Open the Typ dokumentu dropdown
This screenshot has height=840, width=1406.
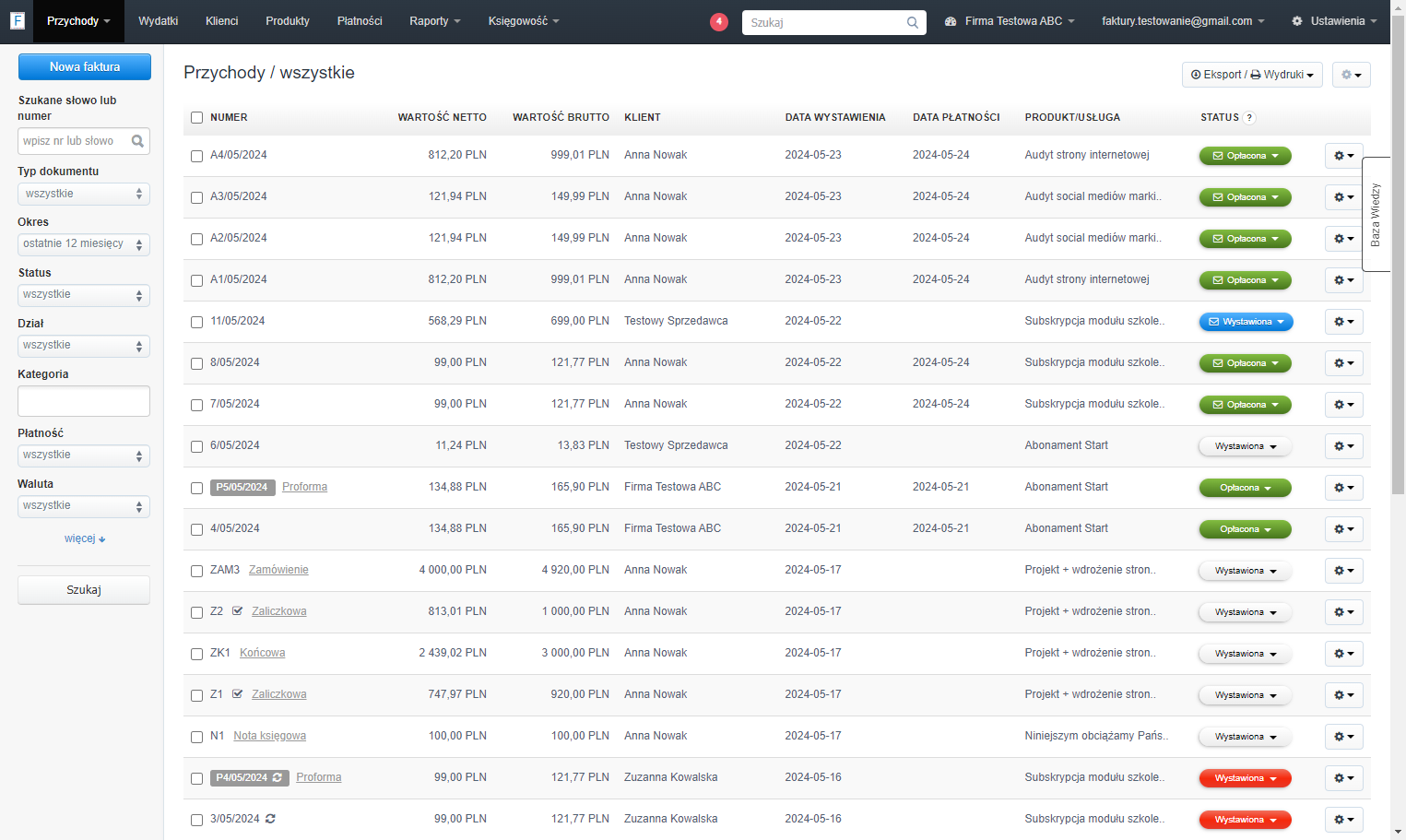click(x=84, y=194)
